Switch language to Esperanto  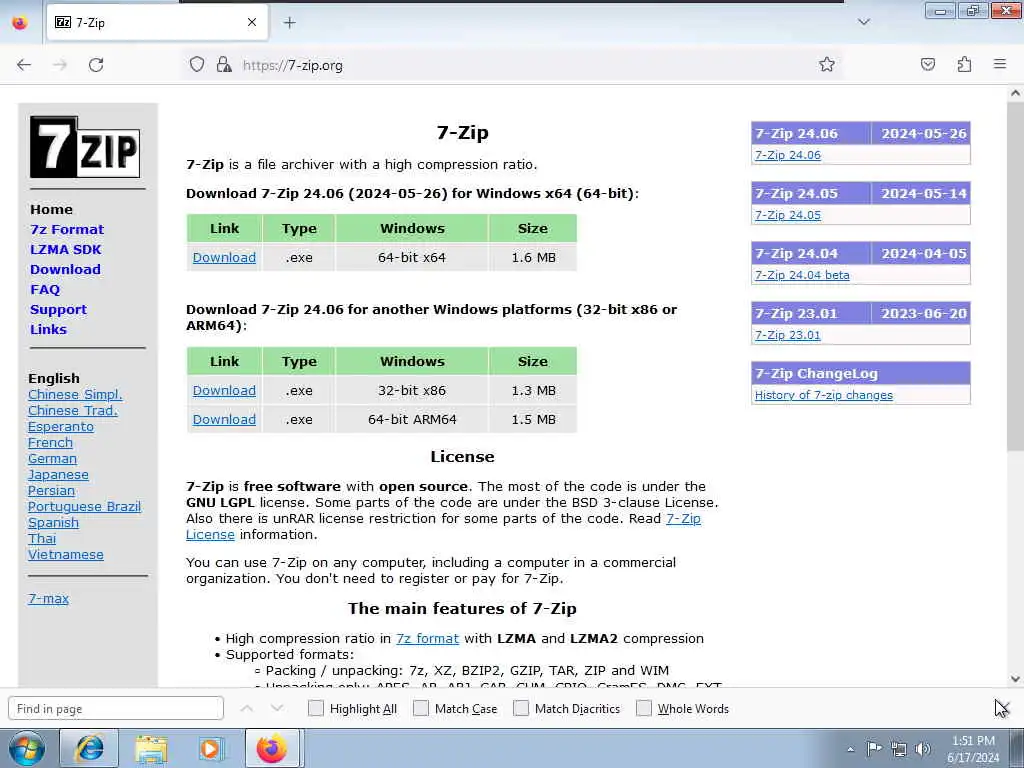[61, 426]
